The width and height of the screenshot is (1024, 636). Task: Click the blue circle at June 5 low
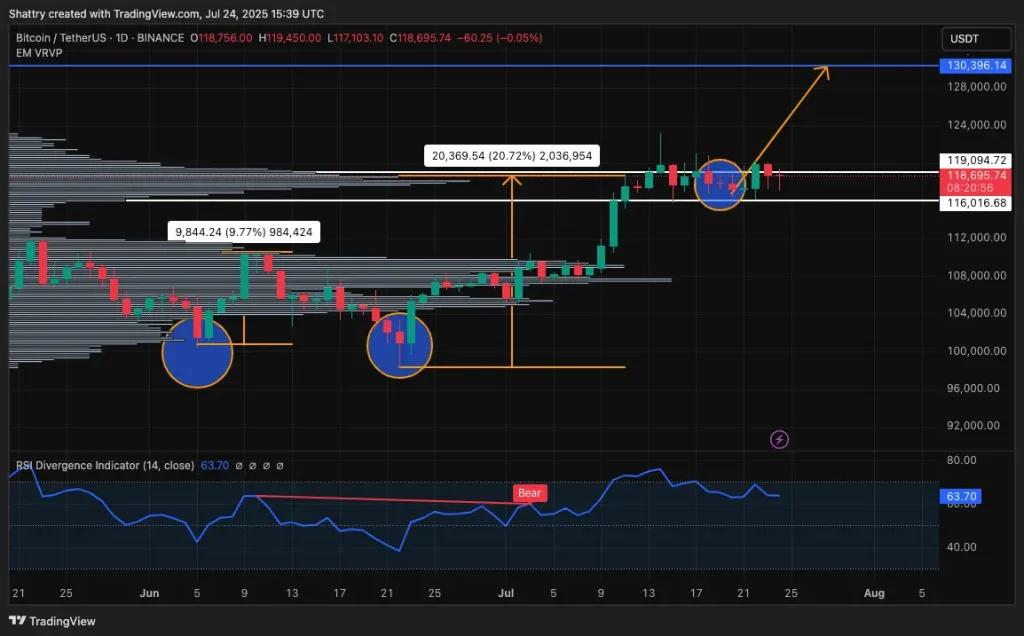click(197, 352)
